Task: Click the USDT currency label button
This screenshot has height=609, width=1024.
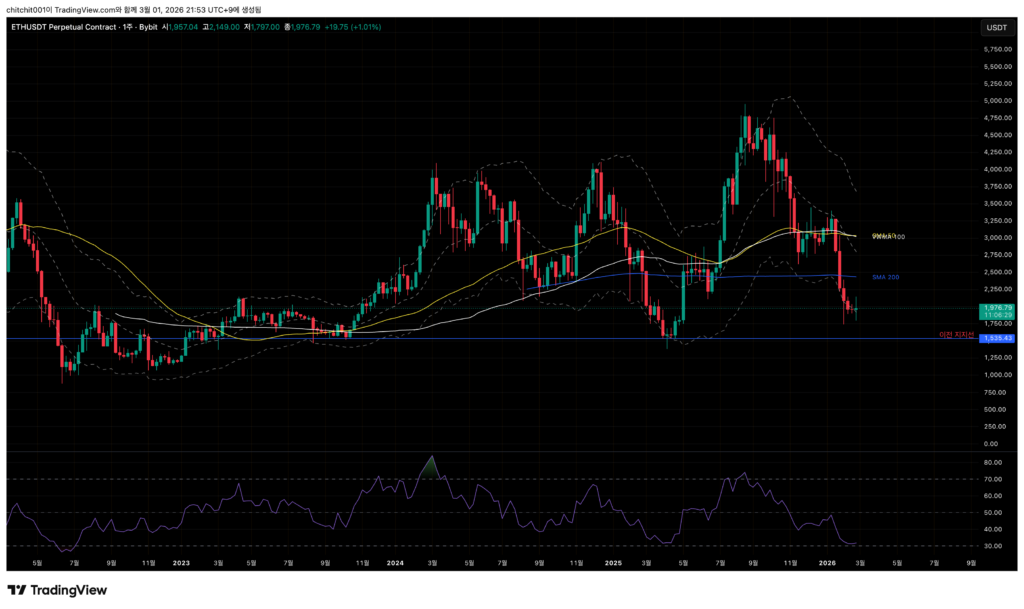Action: [x=996, y=27]
